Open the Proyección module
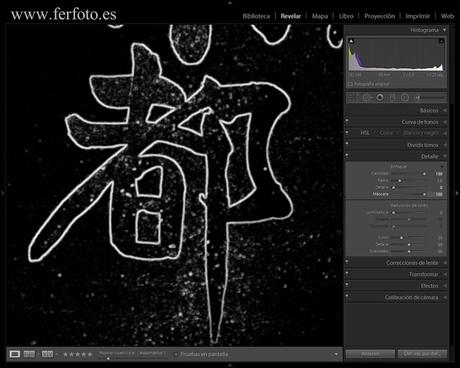 (x=379, y=16)
